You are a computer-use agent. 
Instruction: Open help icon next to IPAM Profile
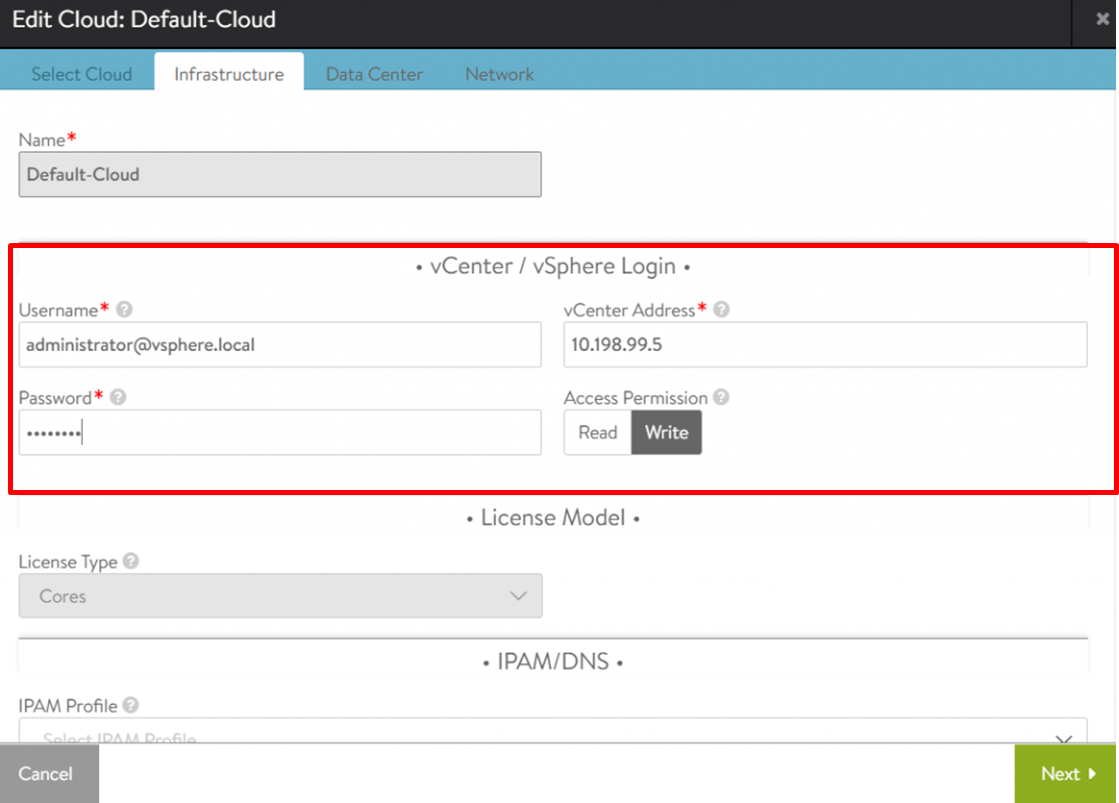click(x=131, y=705)
